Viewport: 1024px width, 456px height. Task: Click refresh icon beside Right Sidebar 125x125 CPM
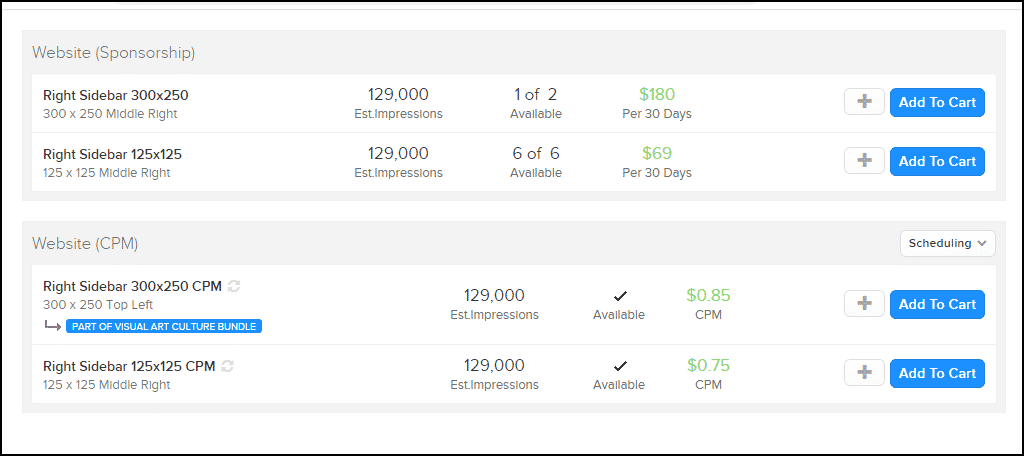pyautogui.click(x=227, y=366)
